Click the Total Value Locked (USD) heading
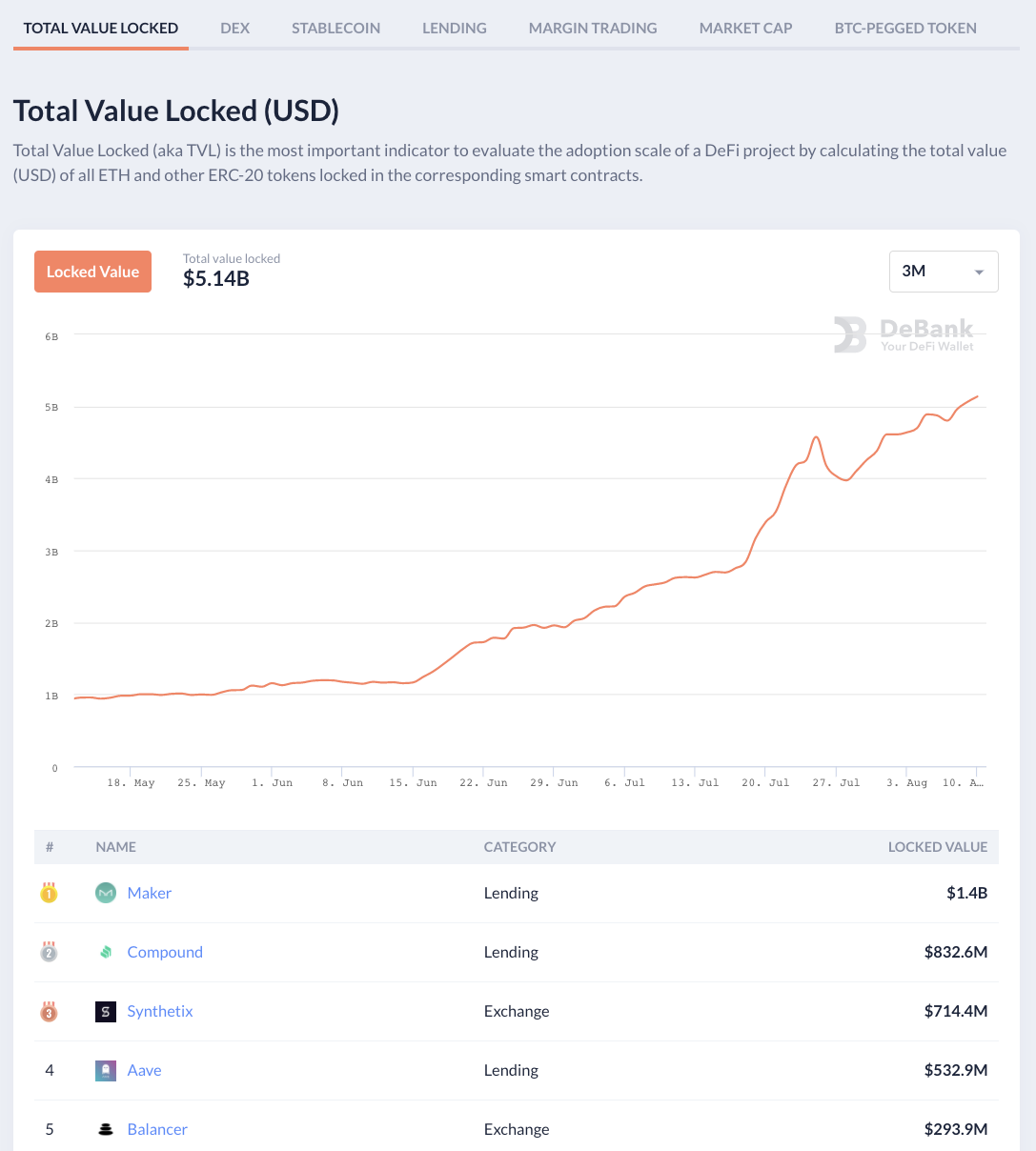Screen dimensions: 1036x1151 click(x=176, y=111)
